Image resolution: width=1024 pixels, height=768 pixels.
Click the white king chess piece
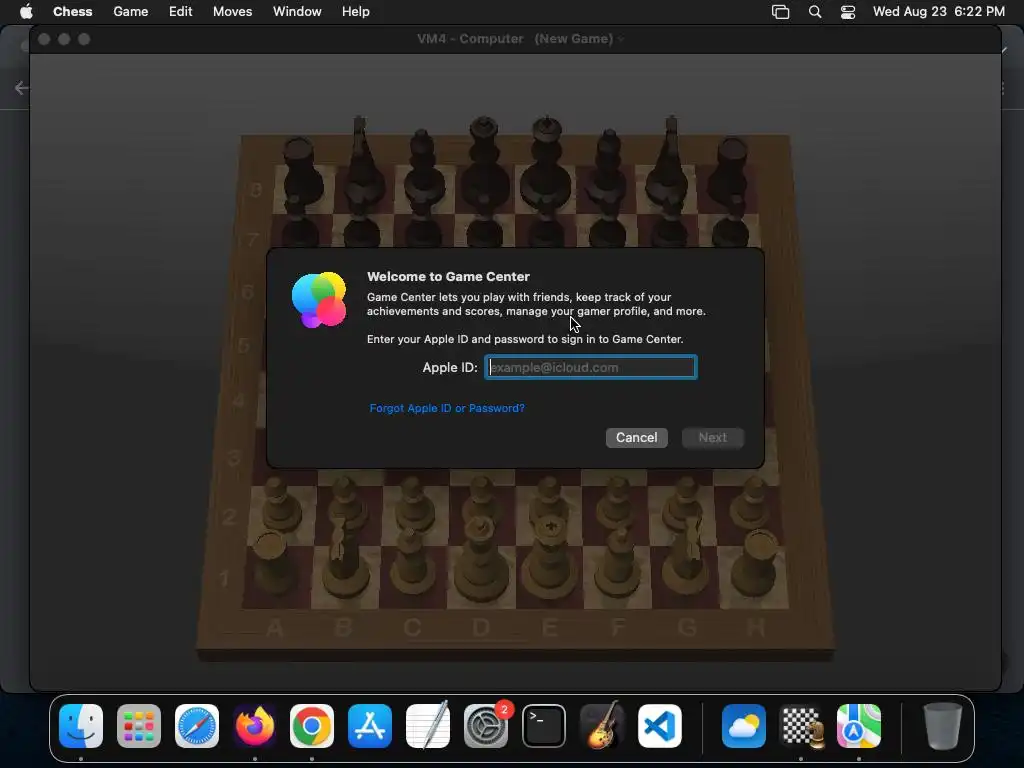click(x=550, y=558)
